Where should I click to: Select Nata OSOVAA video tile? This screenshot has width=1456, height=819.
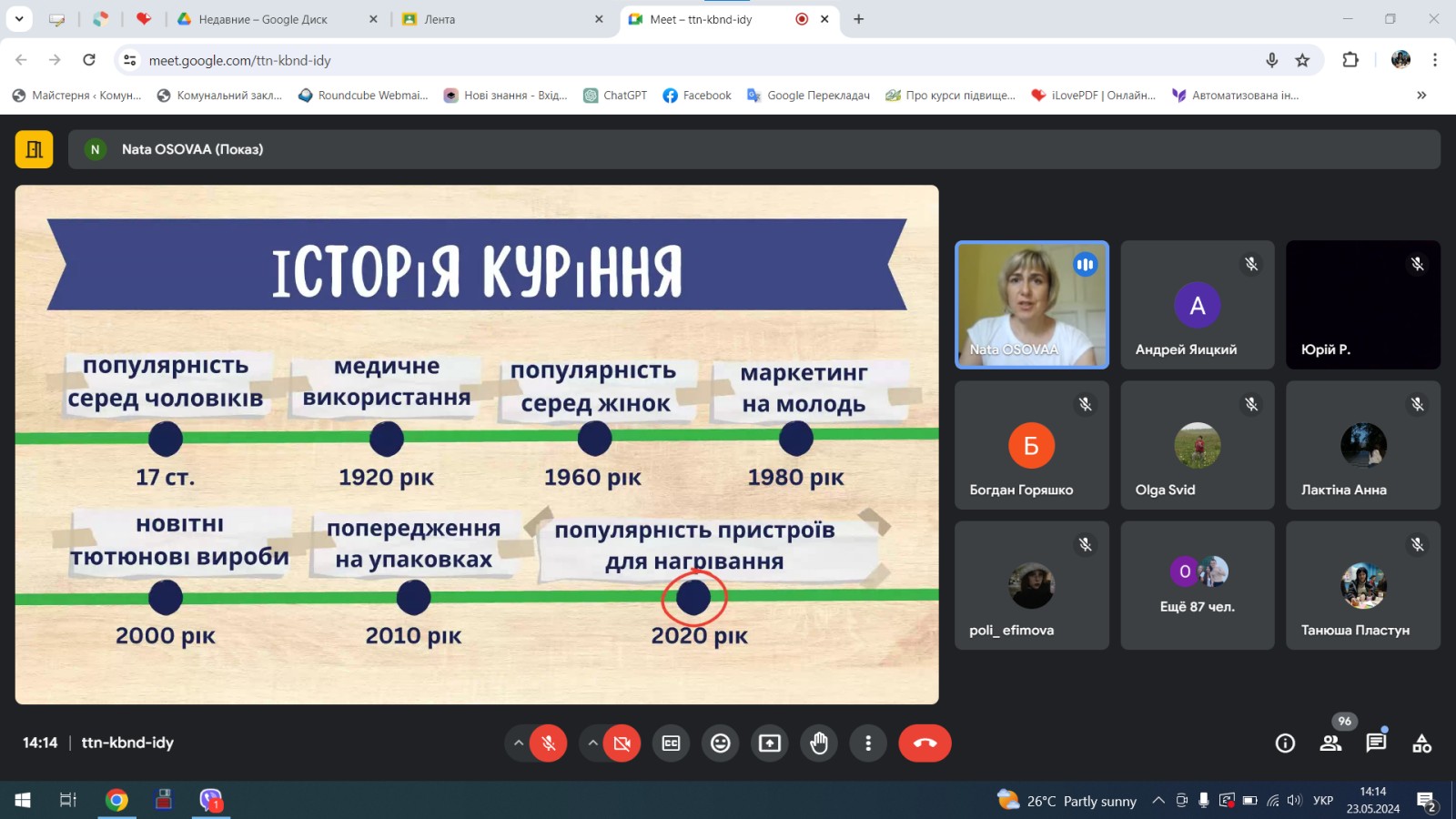(x=1031, y=305)
